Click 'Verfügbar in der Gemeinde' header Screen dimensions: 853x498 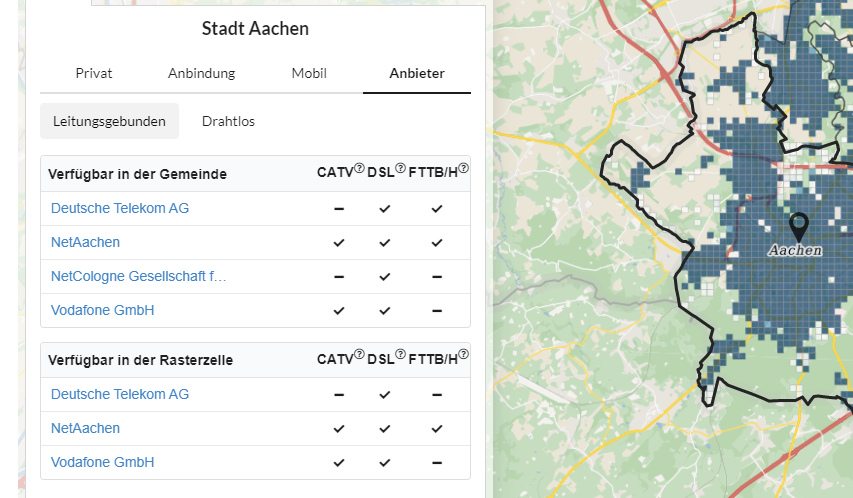137,174
